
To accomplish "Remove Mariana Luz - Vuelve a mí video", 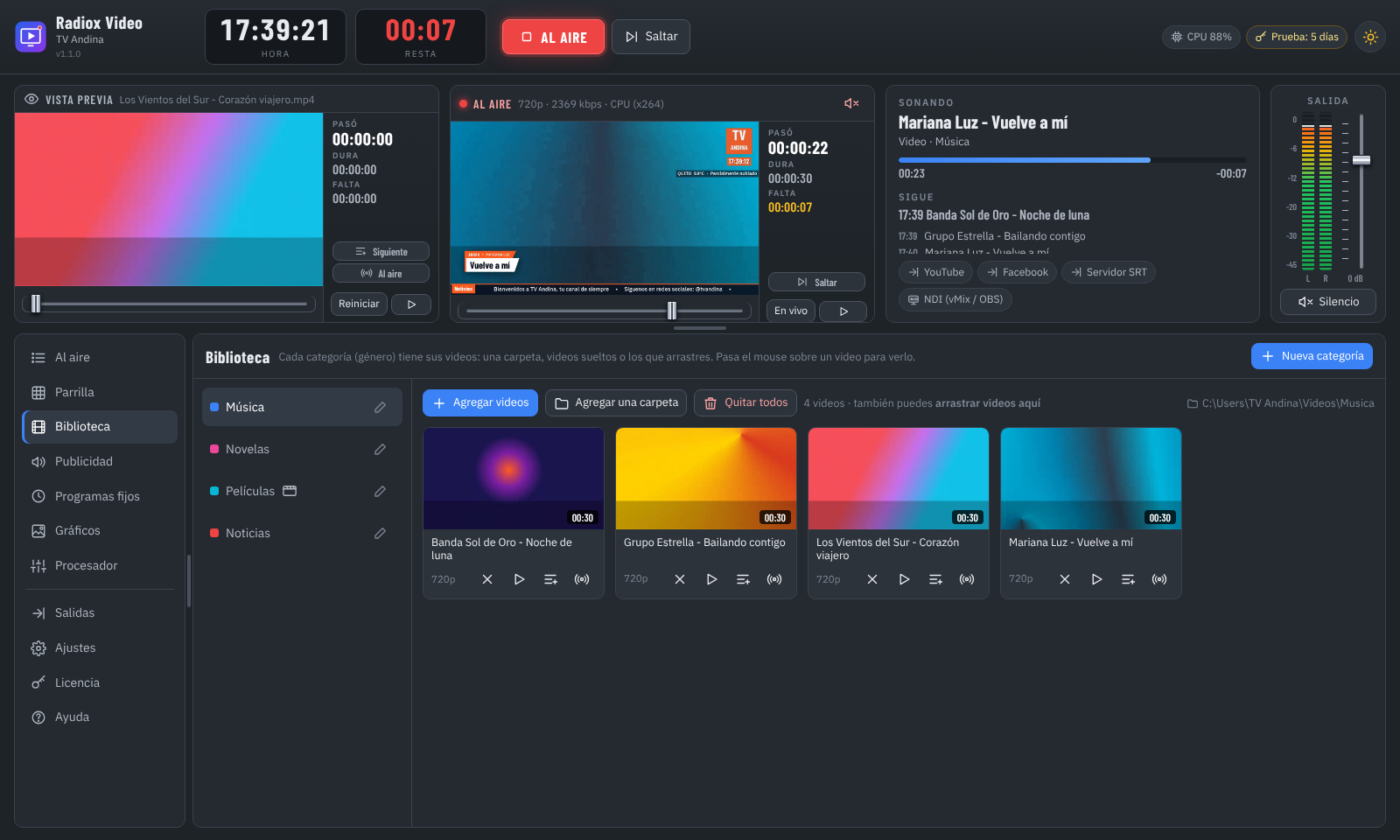I will pos(1065,579).
